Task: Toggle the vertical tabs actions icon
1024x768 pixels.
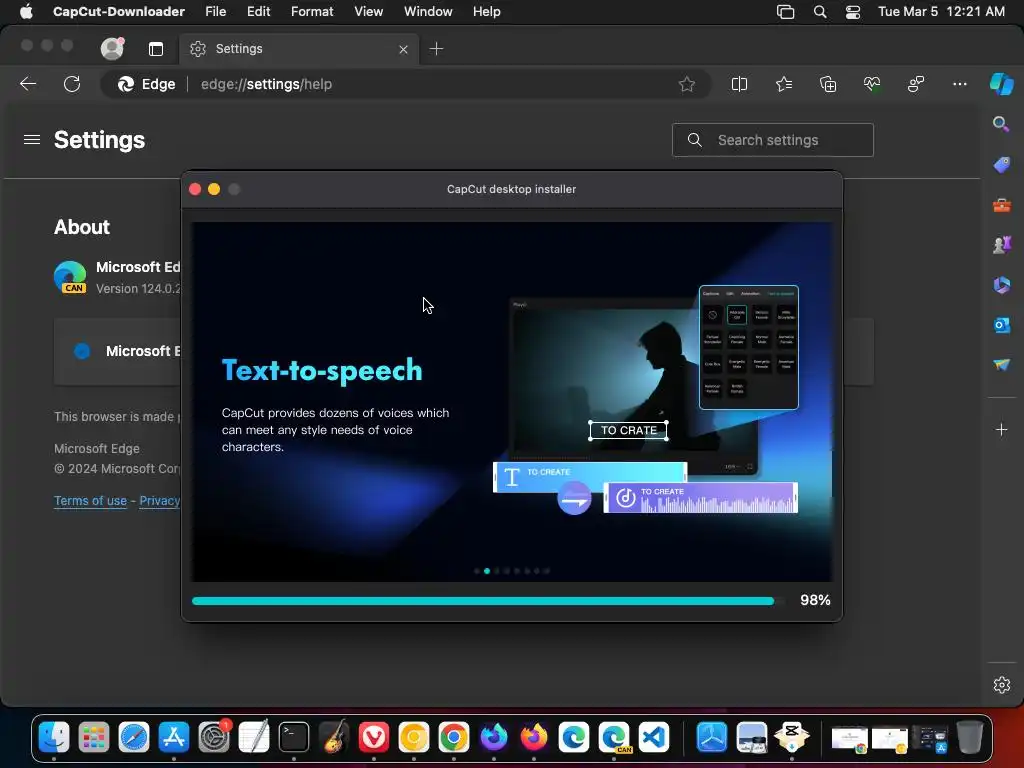Action: tap(155, 49)
